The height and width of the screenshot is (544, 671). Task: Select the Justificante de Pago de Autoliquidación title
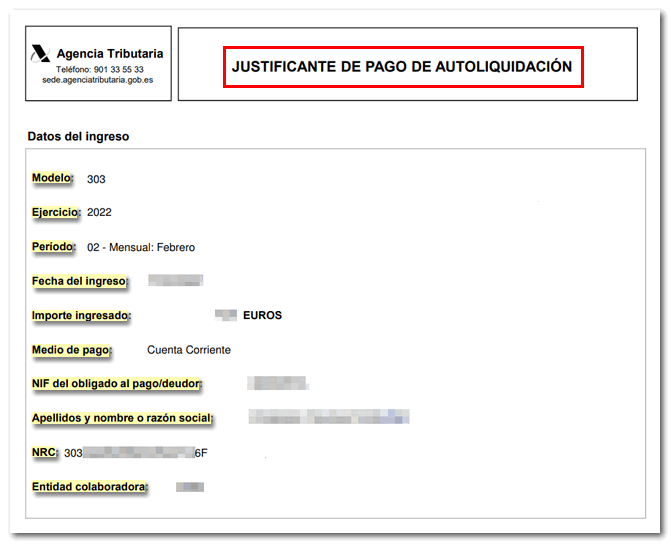[x=402, y=67]
